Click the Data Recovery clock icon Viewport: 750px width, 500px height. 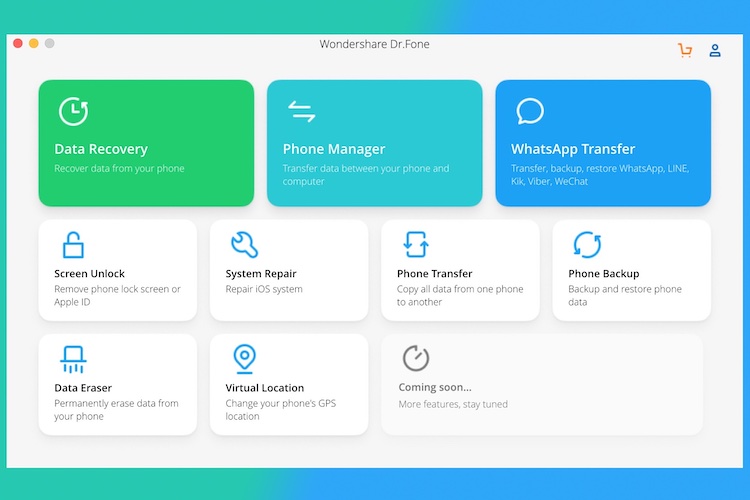pyautogui.click(x=73, y=111)
